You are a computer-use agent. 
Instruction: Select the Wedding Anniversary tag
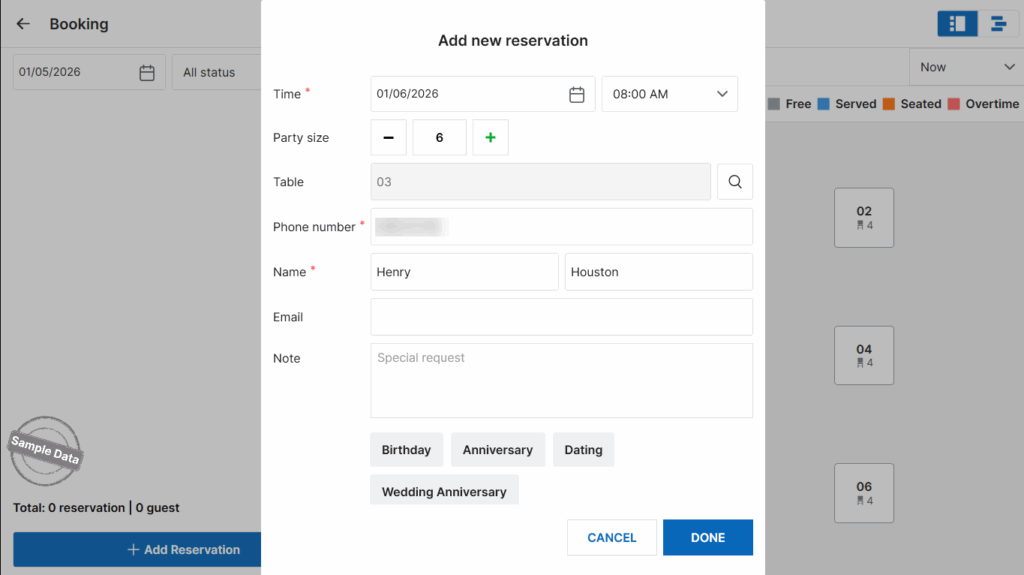tap(444, 491)
